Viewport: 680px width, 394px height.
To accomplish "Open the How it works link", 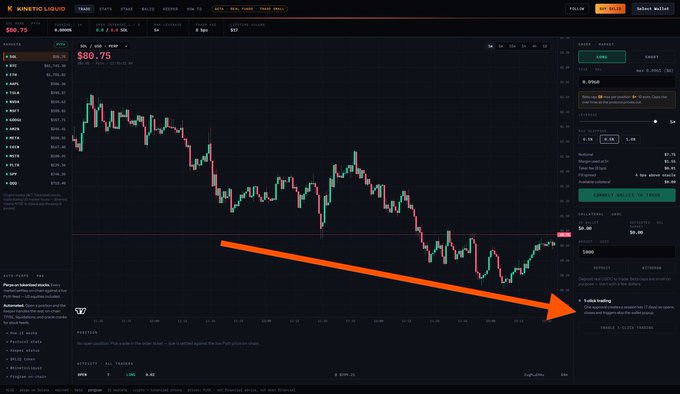I will [x=23, y=333].
